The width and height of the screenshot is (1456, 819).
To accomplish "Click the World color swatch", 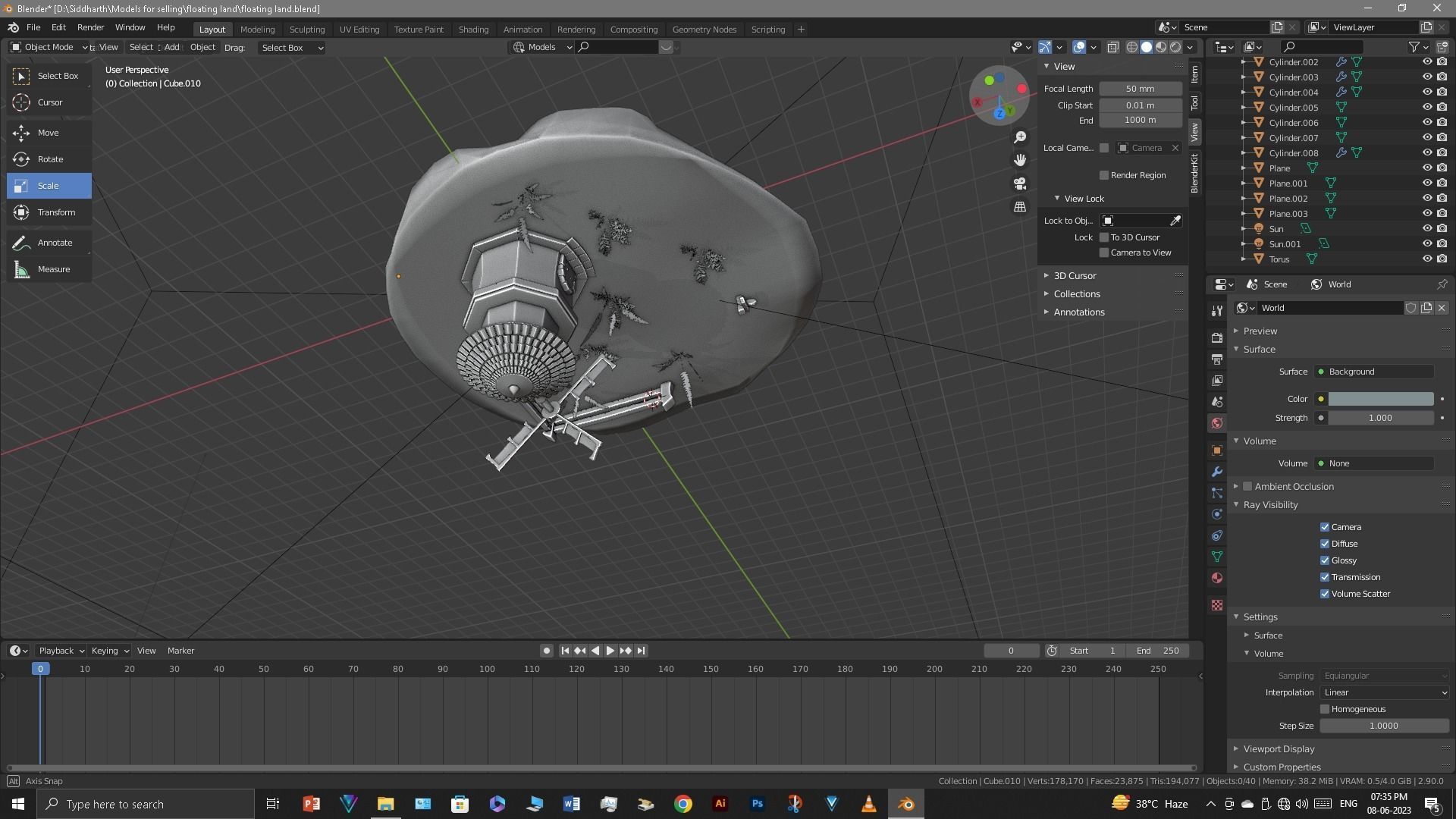I will click(1380, 399).
